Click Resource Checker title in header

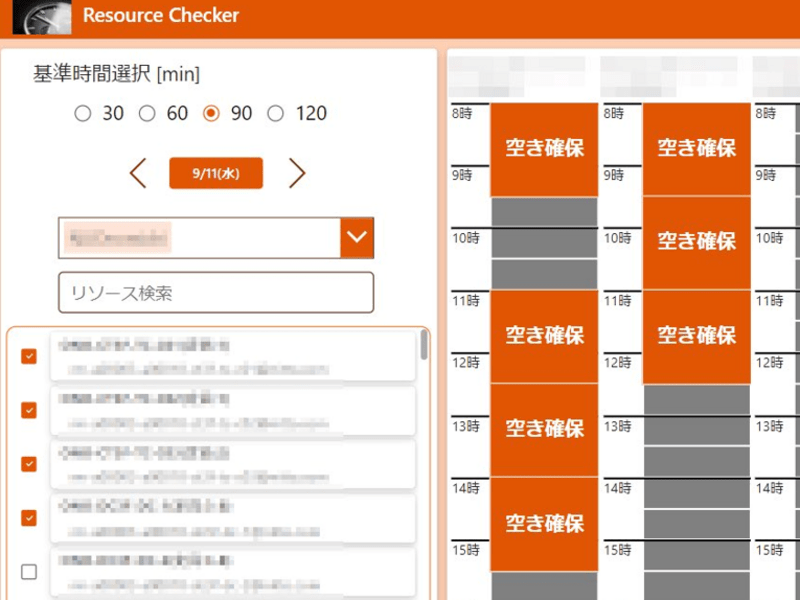point(161,16)
